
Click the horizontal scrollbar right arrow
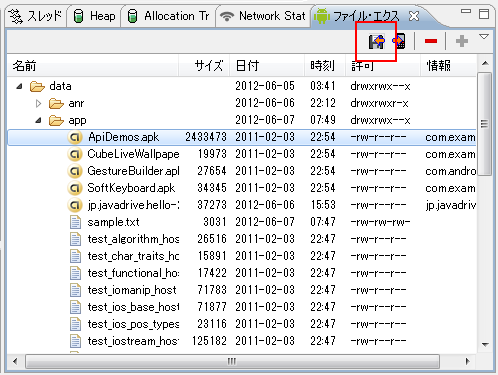pos(467,361)
